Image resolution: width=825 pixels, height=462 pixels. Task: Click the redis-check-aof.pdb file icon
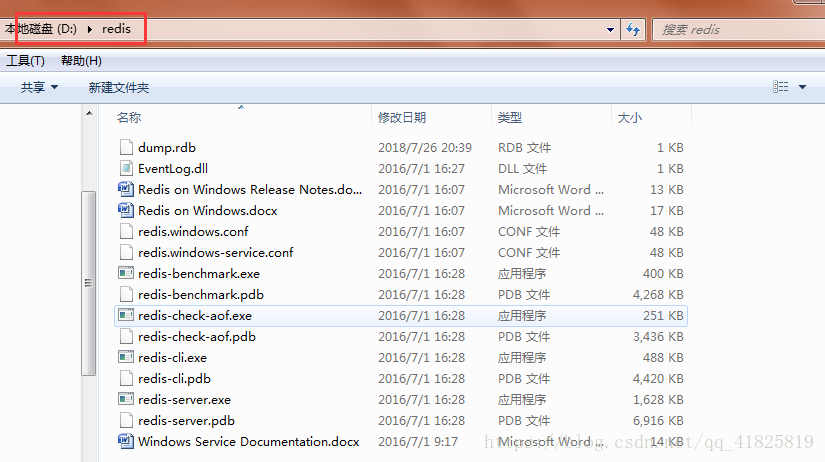[126, 337]
